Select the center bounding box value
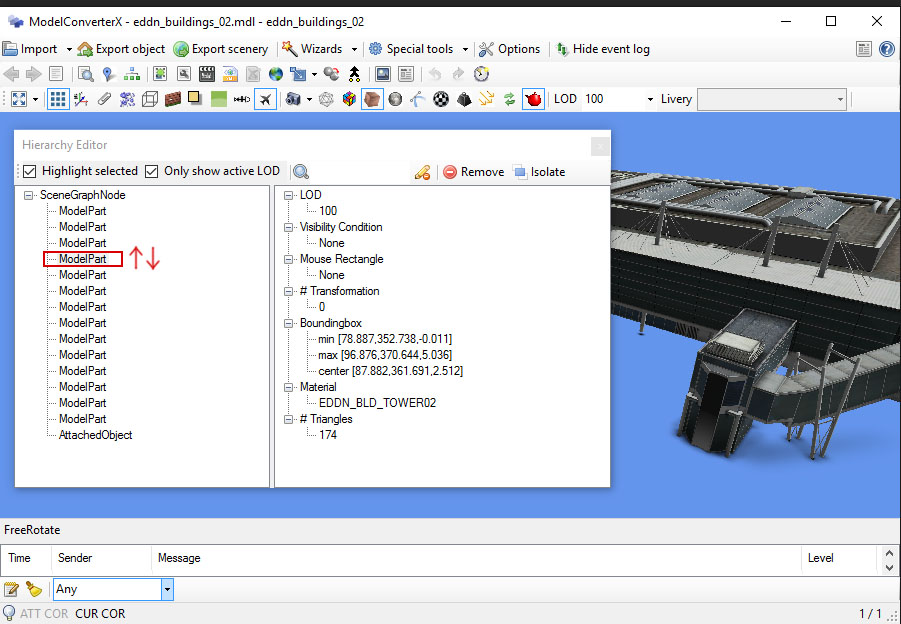This screenshot has width=901, height=624. 390,371
